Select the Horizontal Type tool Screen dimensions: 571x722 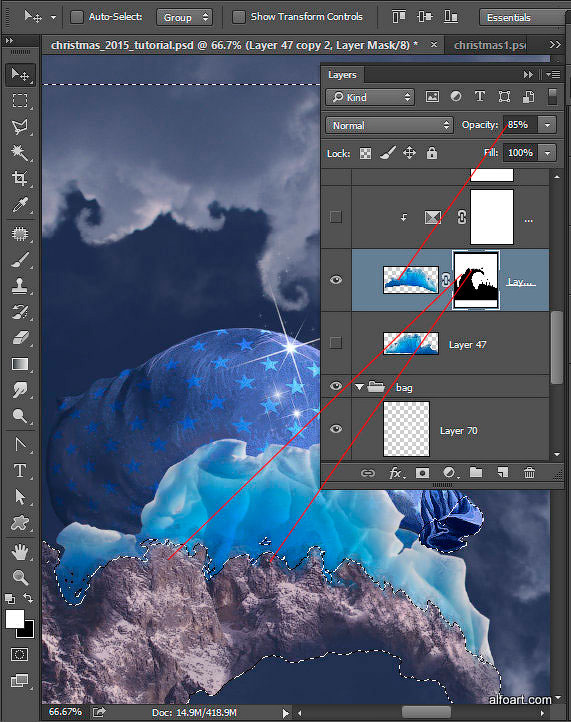20,471
